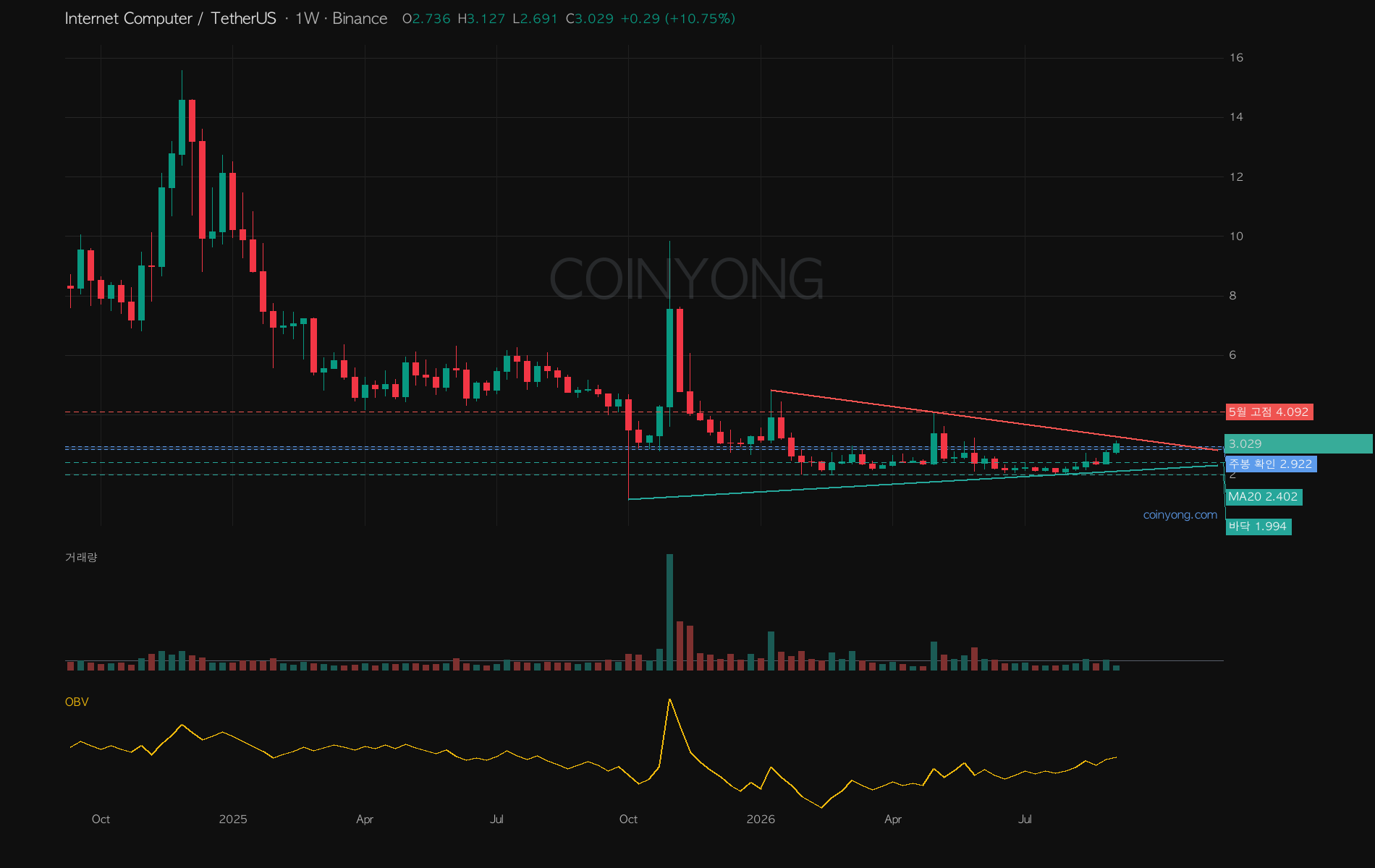Click the 바닥 1.994 label
The height and width of the screenshot is (868, 1375).
click(x=1258, y=527)
